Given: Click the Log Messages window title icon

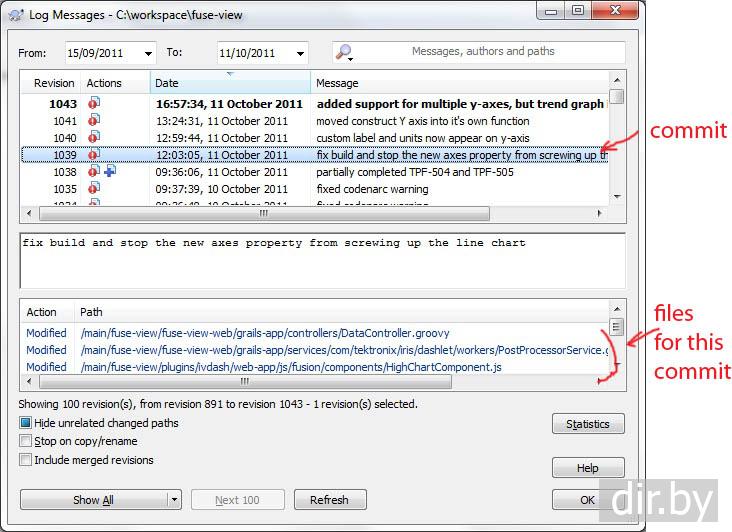Looking at the screenshot, I should click(16, 15).
